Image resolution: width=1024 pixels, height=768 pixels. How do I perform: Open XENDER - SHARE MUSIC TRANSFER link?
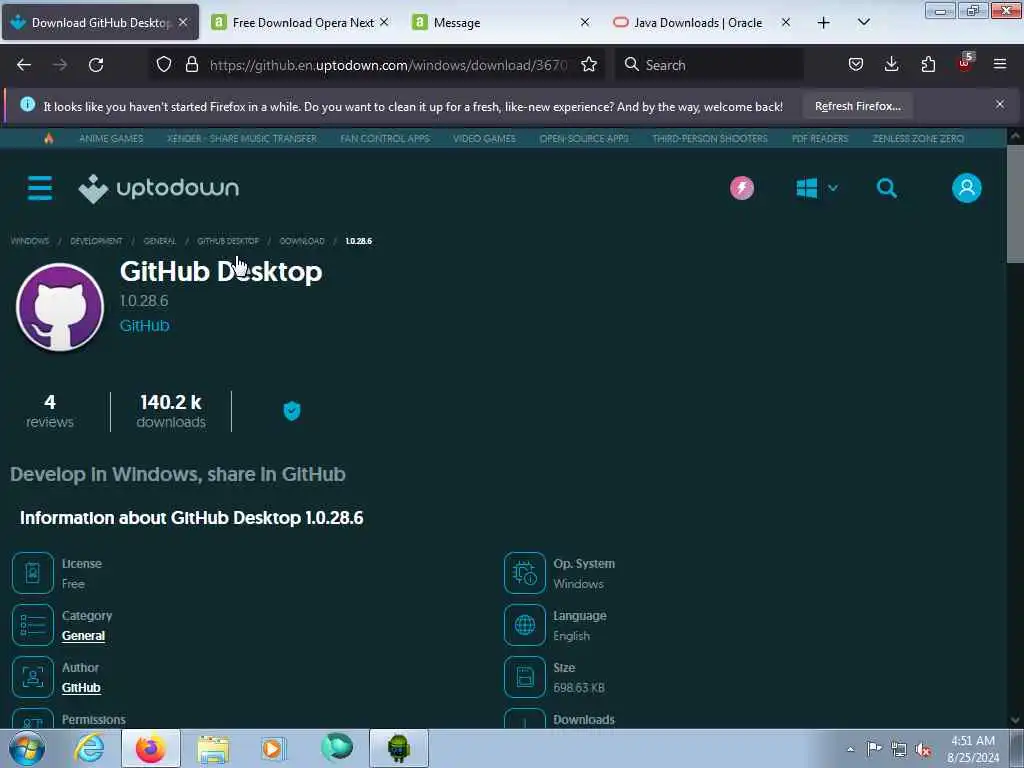point(242,138)
